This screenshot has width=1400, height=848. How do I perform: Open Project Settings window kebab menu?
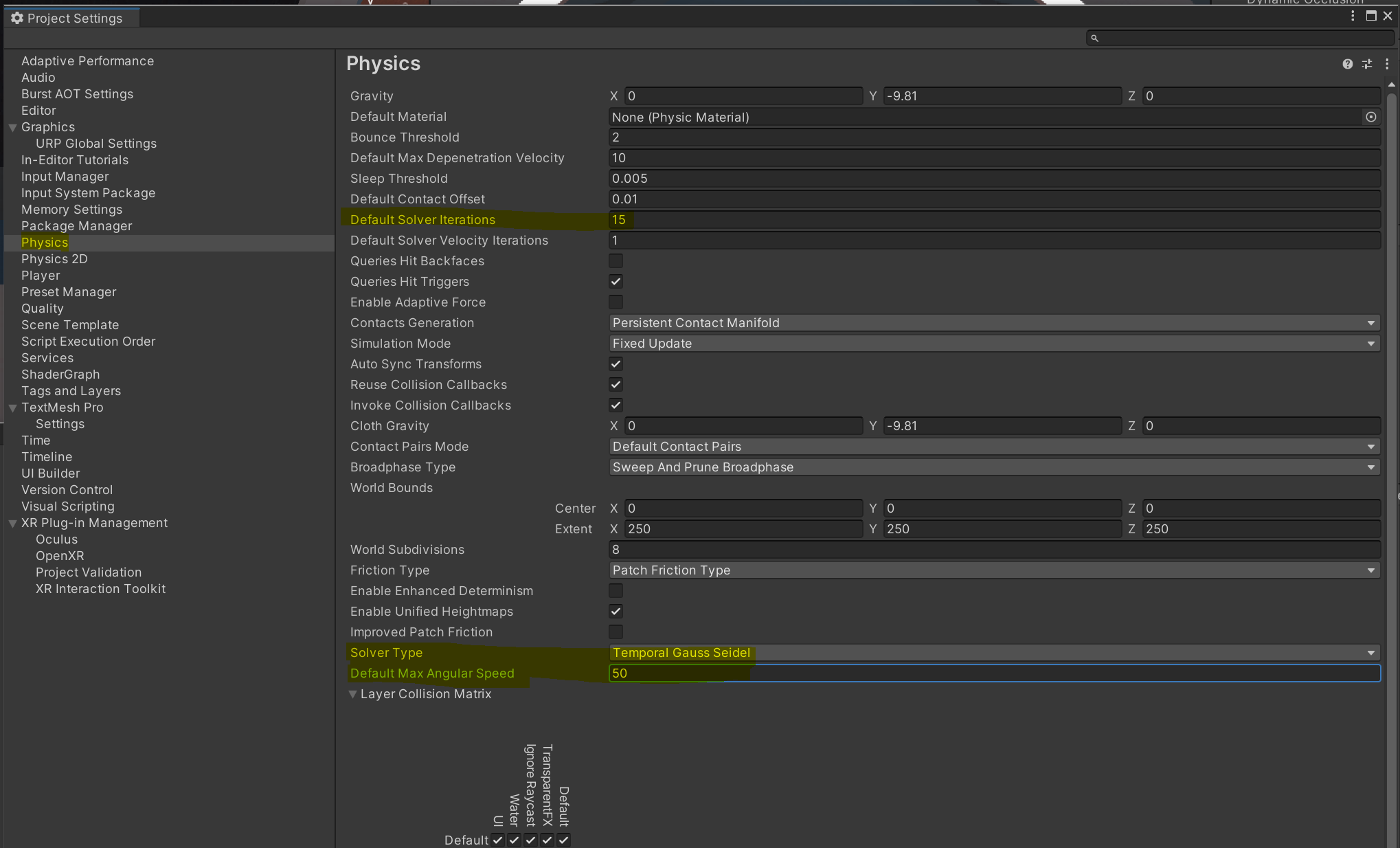pos(1353,16)
